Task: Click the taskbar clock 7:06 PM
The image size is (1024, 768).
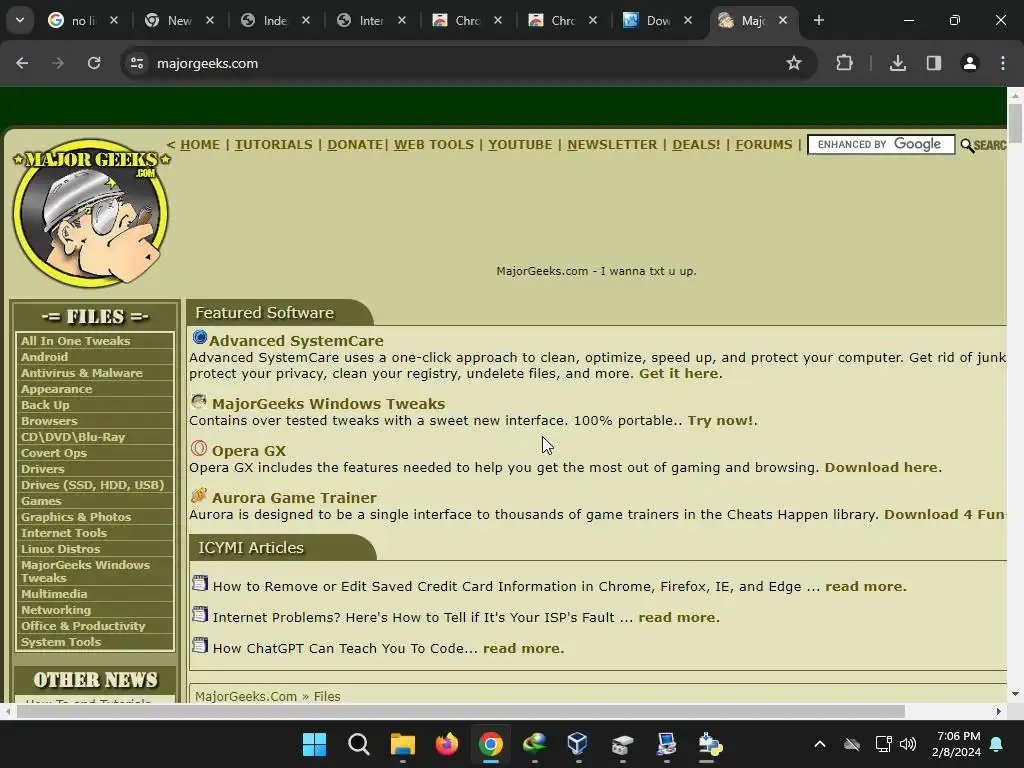Action: 958,736
